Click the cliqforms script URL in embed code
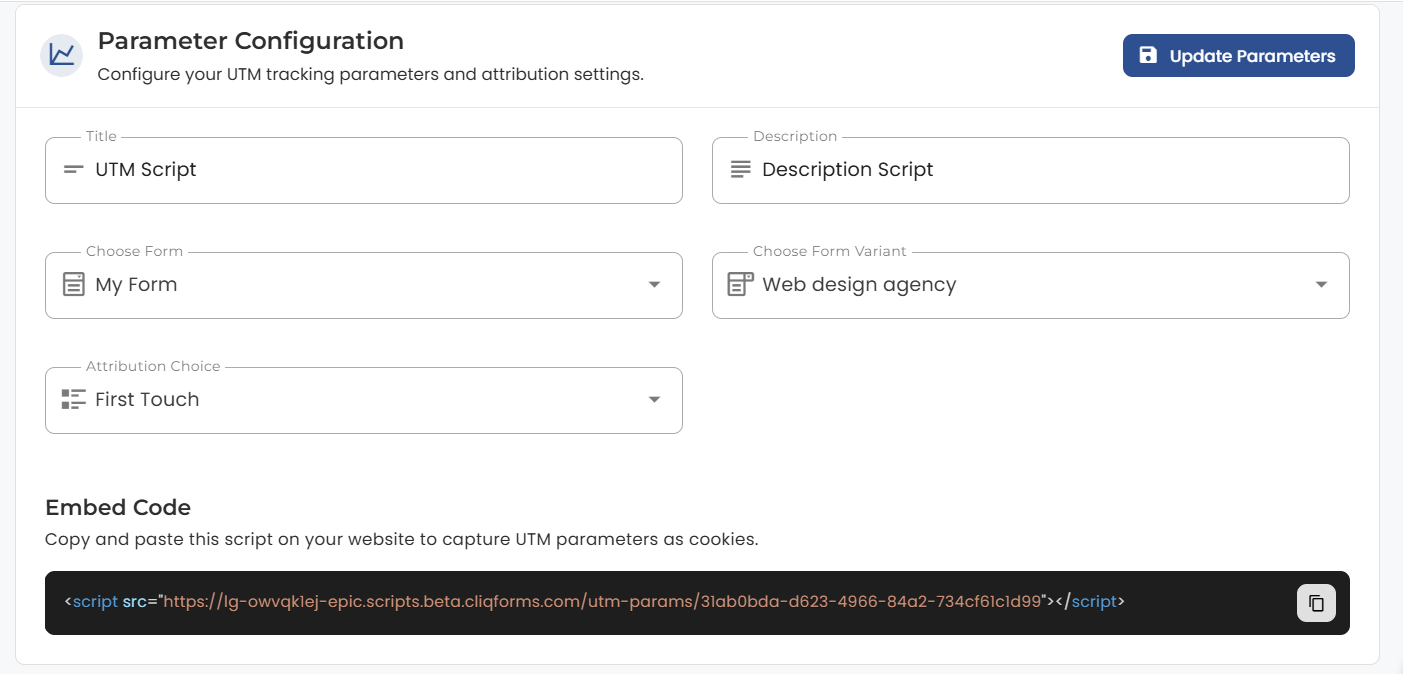The height and width of the screenshot is (674, 1403). pyautogui.click(x=602, y=602)
